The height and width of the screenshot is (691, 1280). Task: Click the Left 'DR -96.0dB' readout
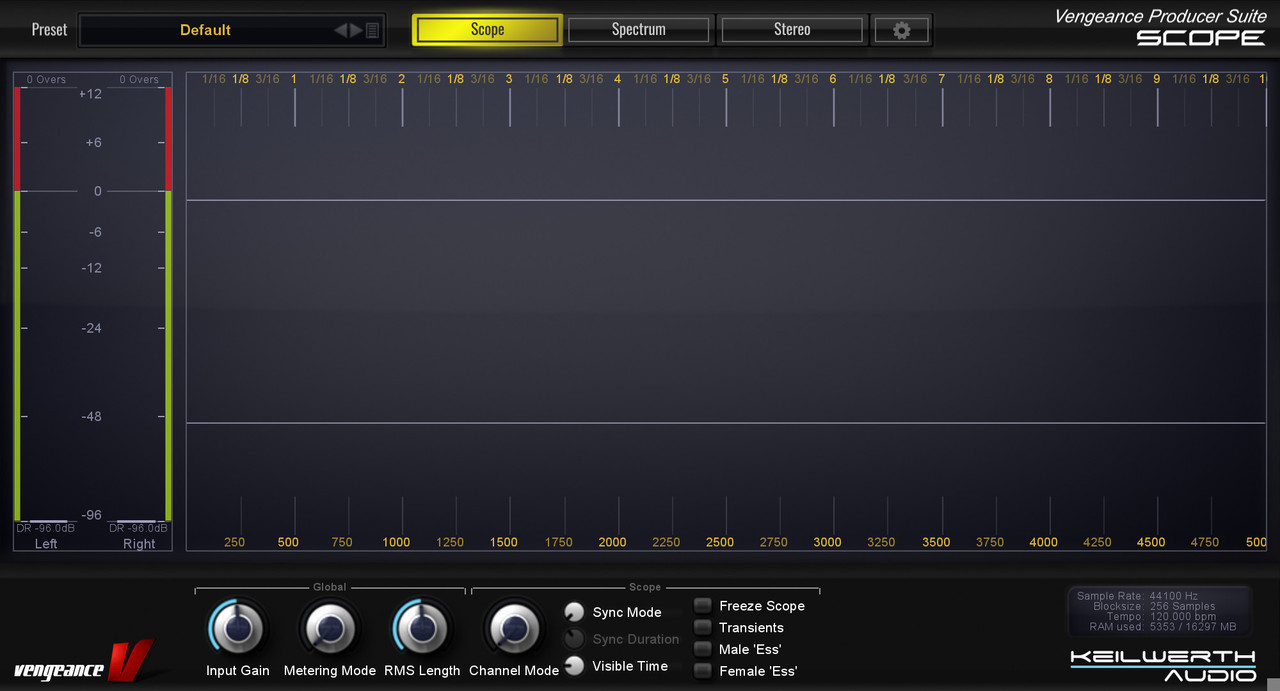pyautogui.click(x=46, y=528)
